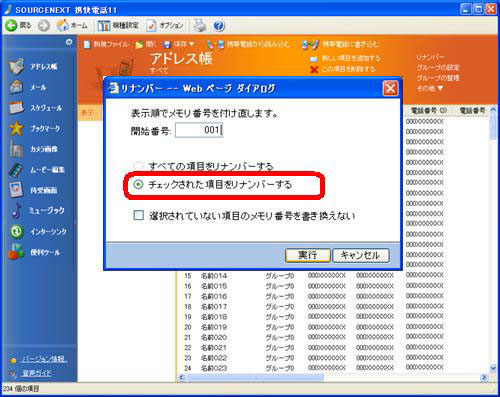Image resolution: width=500 pixels, height=397 pixels.
Task: Open インターシンク in the sidebar
Action: tap(38, 231)
